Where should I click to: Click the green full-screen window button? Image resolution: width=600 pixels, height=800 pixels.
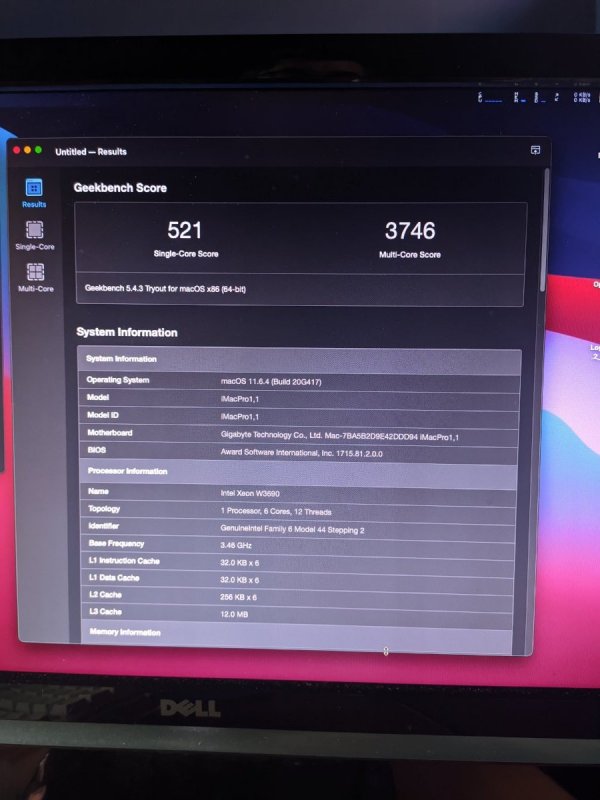(38, 150)
